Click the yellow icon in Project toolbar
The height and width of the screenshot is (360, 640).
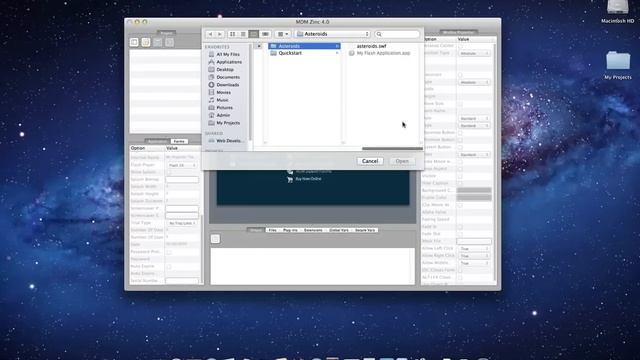point(146,42)
